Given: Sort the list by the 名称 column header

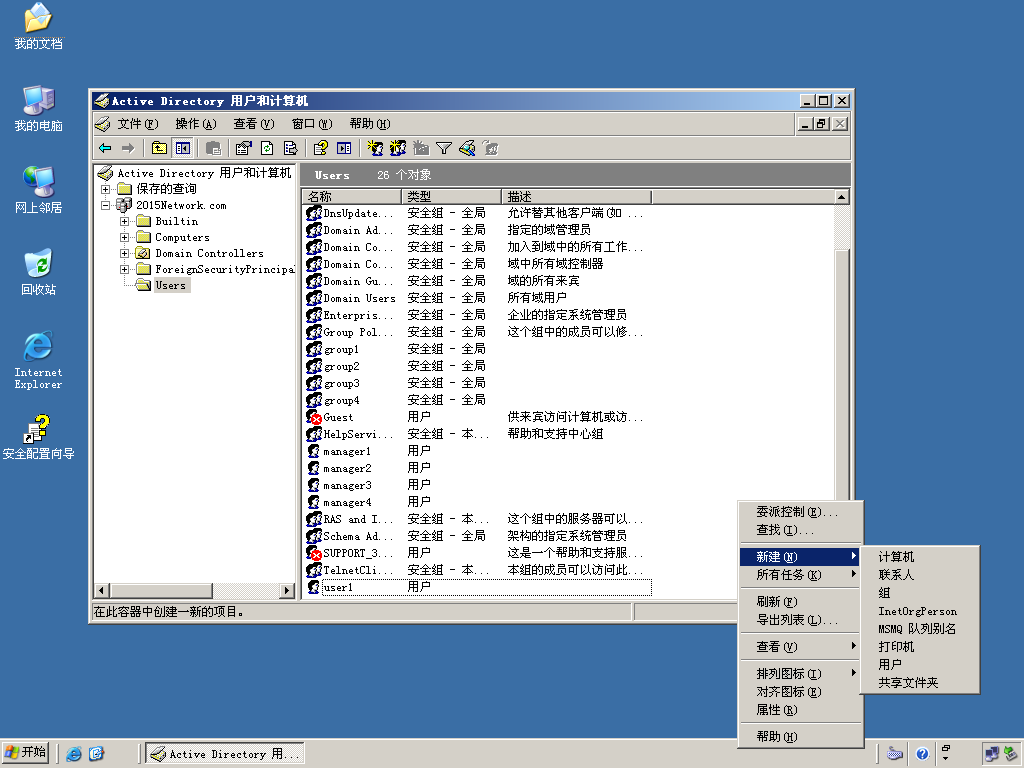Looking at the screenshot, I should tap(353, 197).
